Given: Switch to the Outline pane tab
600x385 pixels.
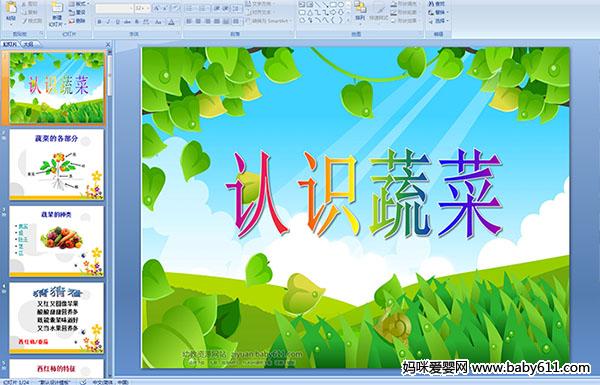Looking at the screenshot, I should pos(28,44).
